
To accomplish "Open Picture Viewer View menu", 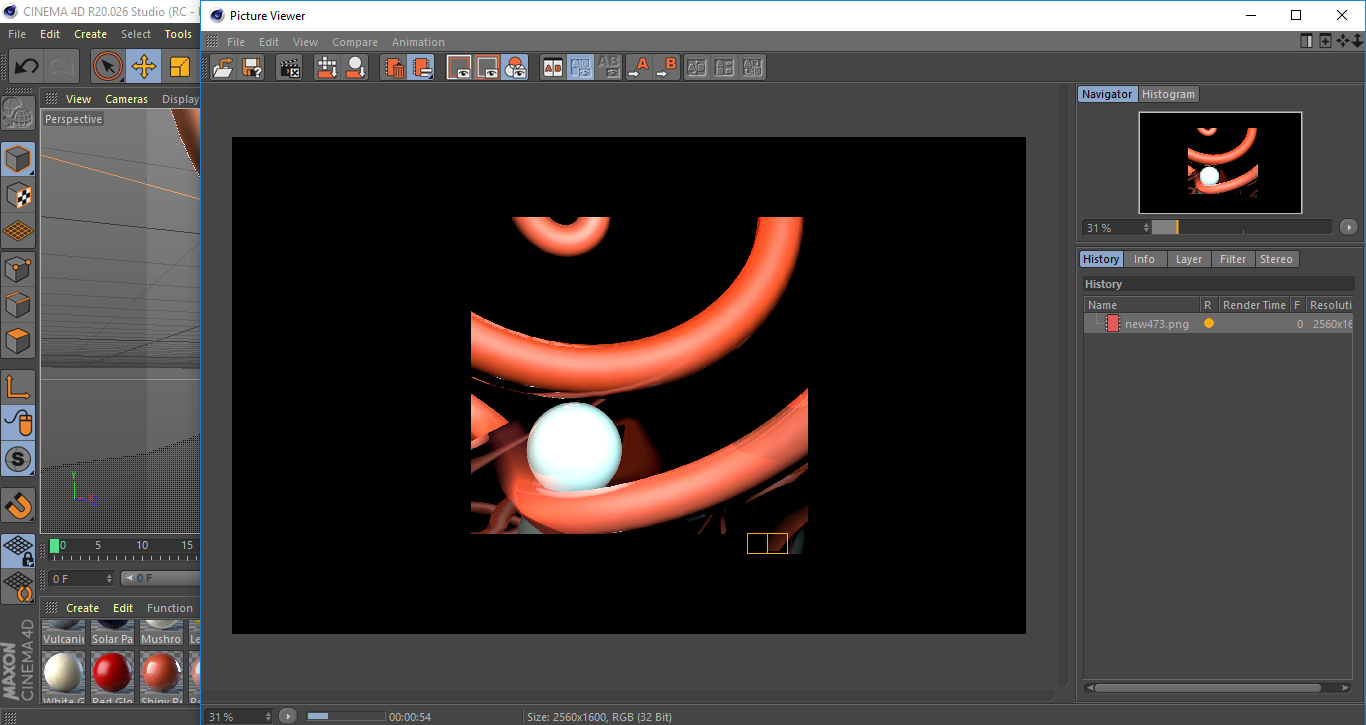I will click(305, 42).
